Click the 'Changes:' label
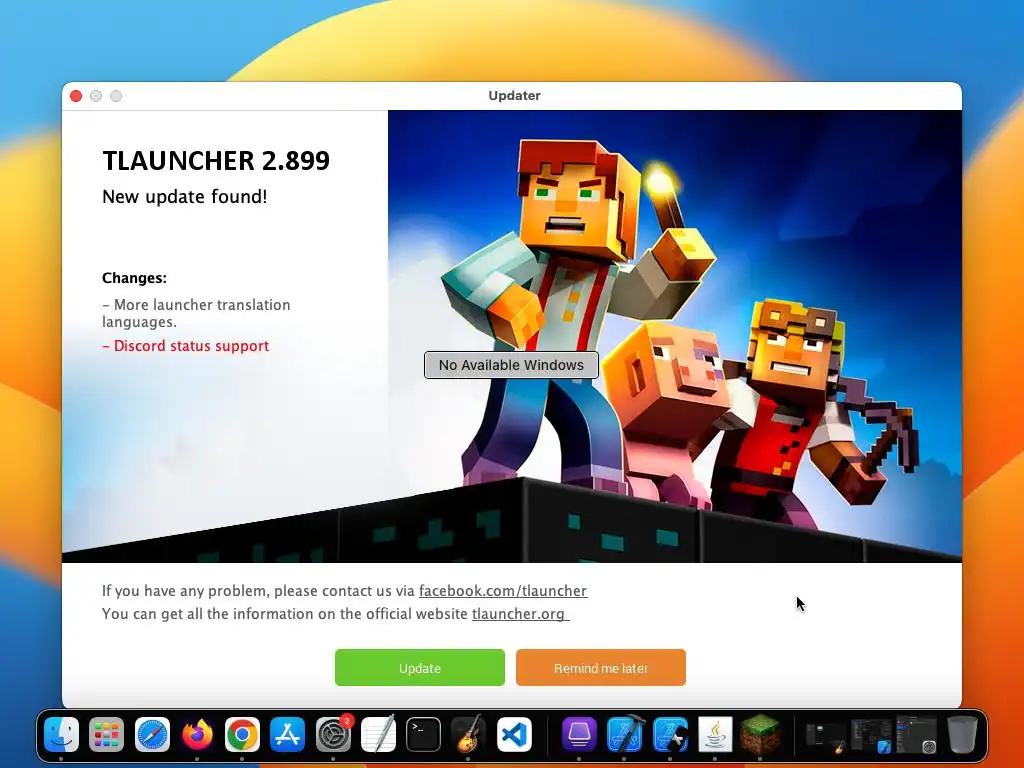Screen dimensions: 1024x768 pos(135,278)
